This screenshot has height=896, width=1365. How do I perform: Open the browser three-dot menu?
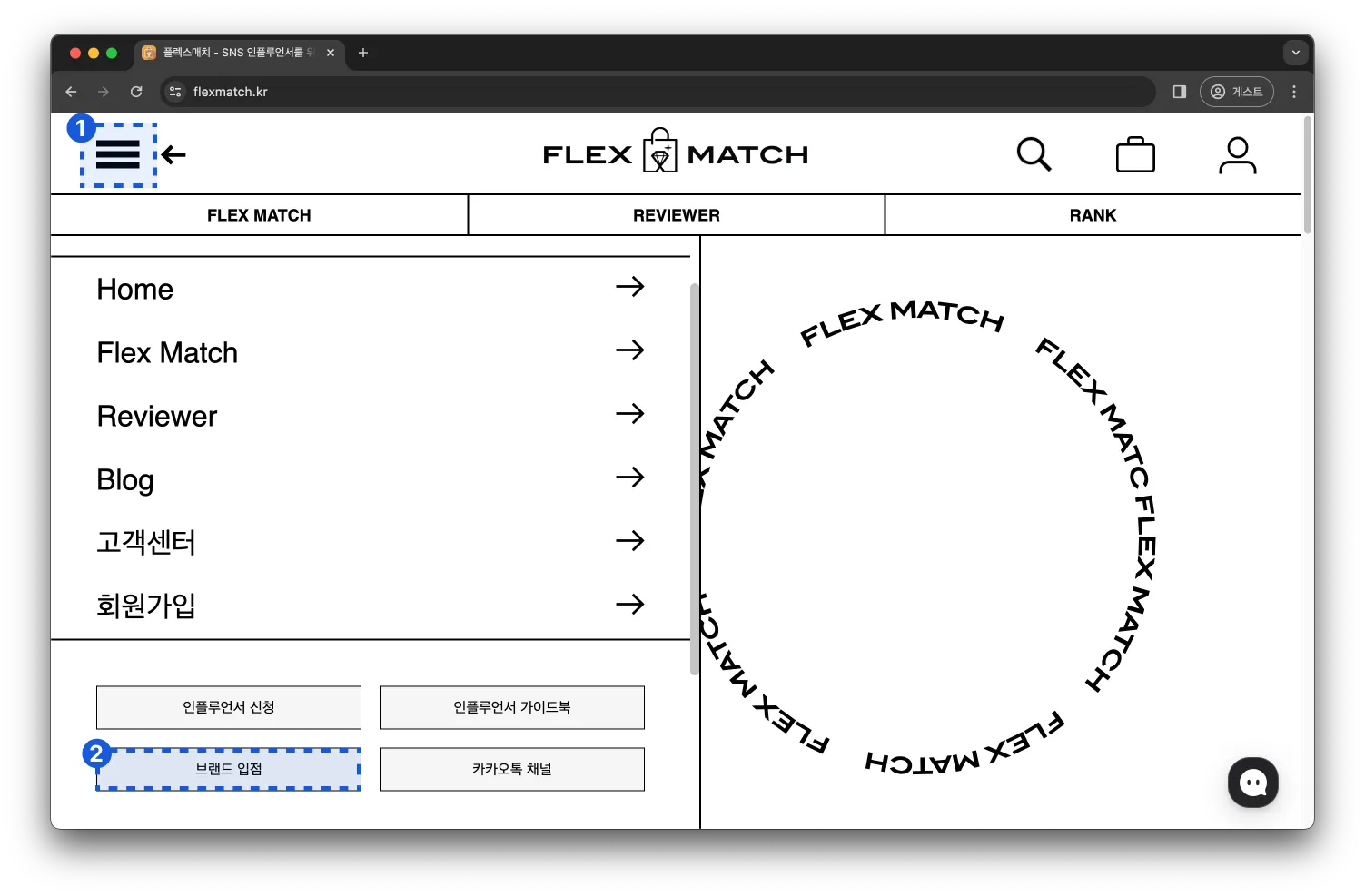[1294, 92]
